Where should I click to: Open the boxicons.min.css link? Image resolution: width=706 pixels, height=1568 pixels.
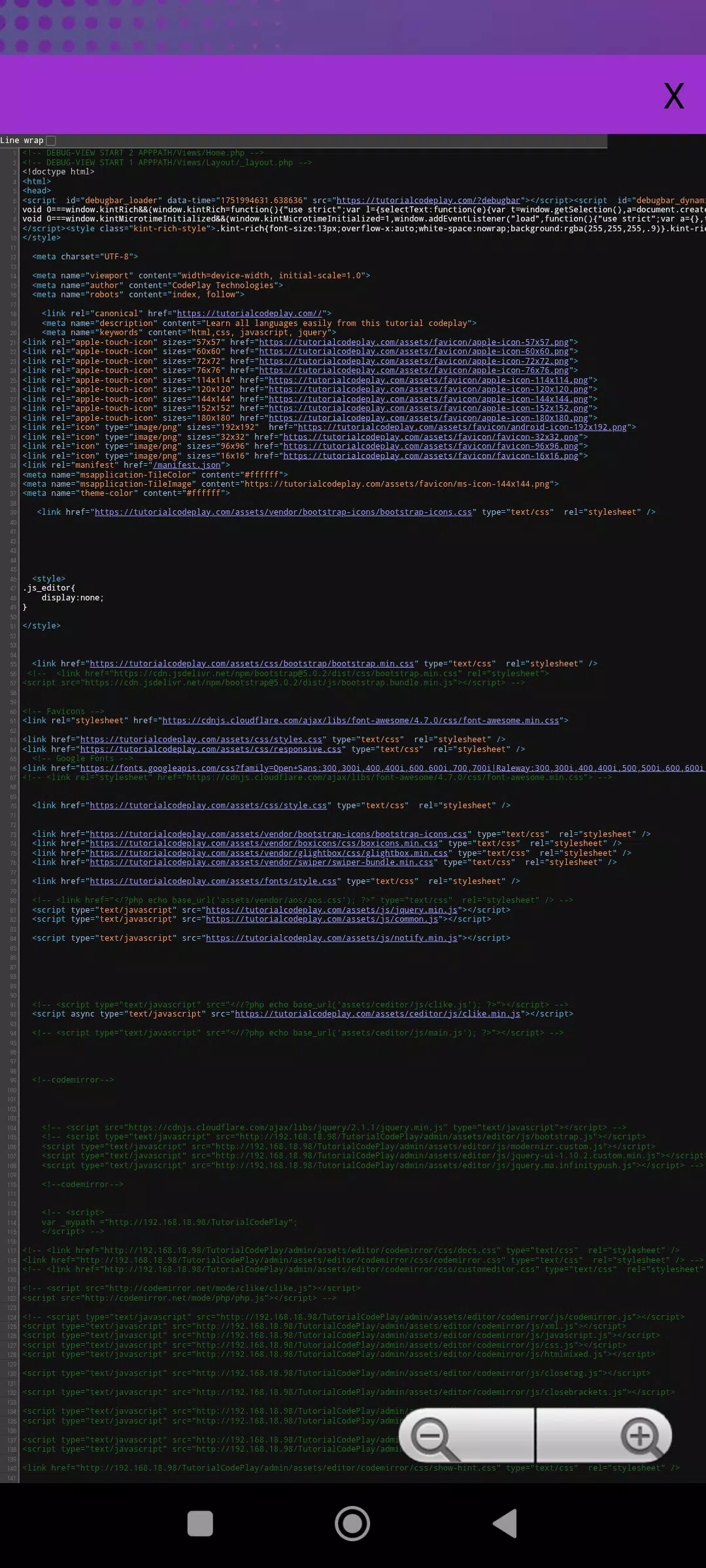coord(264,843)
